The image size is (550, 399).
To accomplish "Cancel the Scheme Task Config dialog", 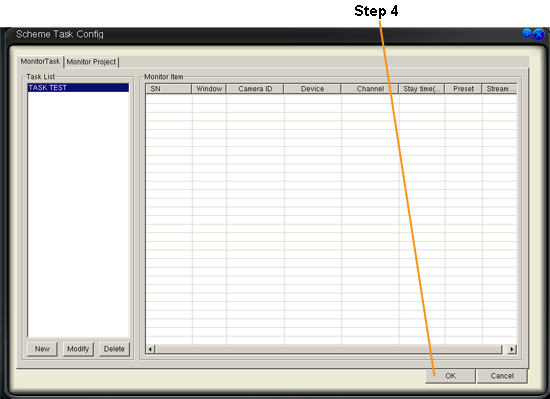I will coord(502,376).
